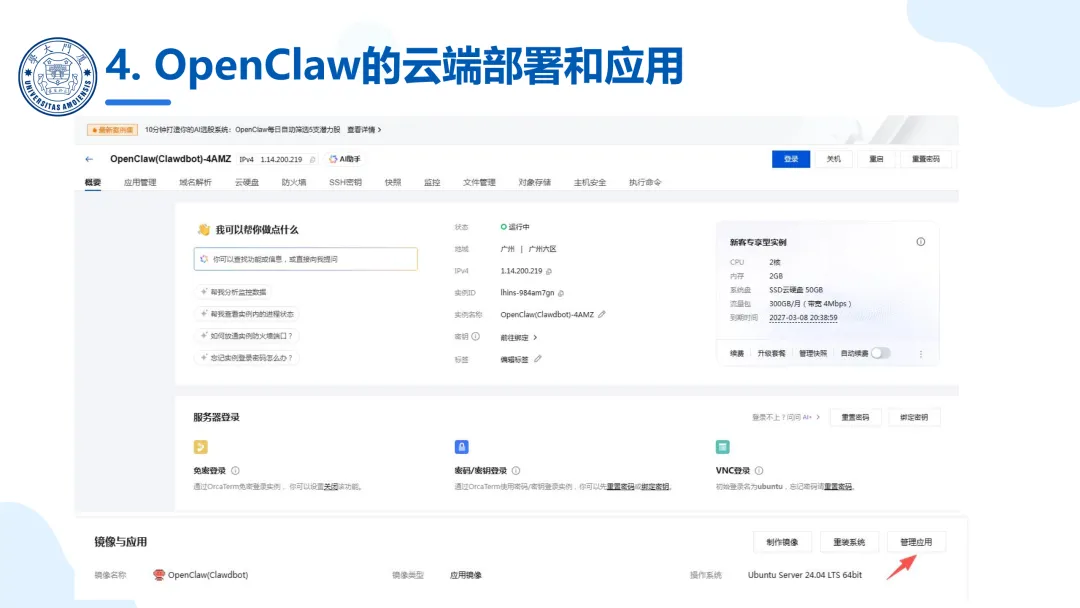Click the waving hand emoji heading icon
This screenshot has height=608, width=1080.
(203, 229)
